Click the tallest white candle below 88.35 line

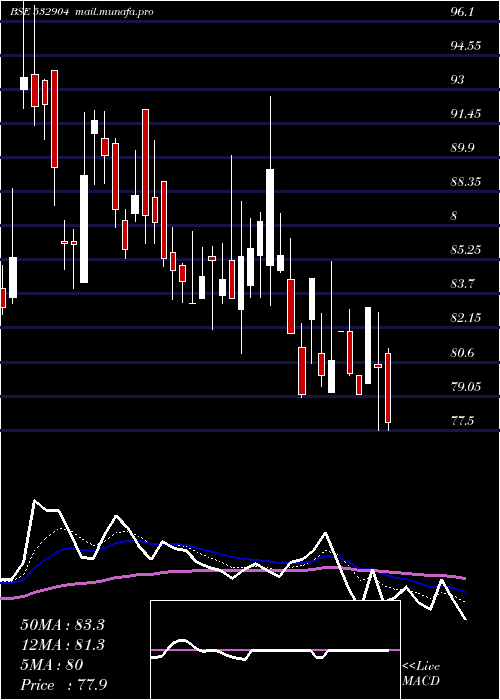(x=84, y=229)
